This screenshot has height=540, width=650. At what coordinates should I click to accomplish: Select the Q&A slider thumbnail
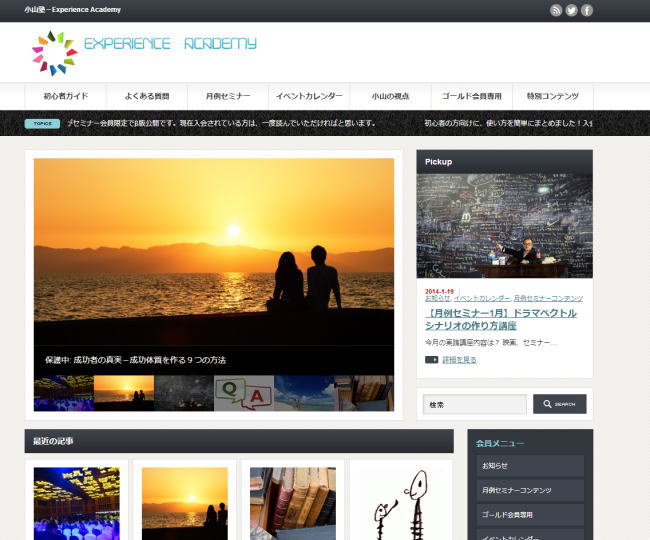pyautogui.click(x=243, y=393)
